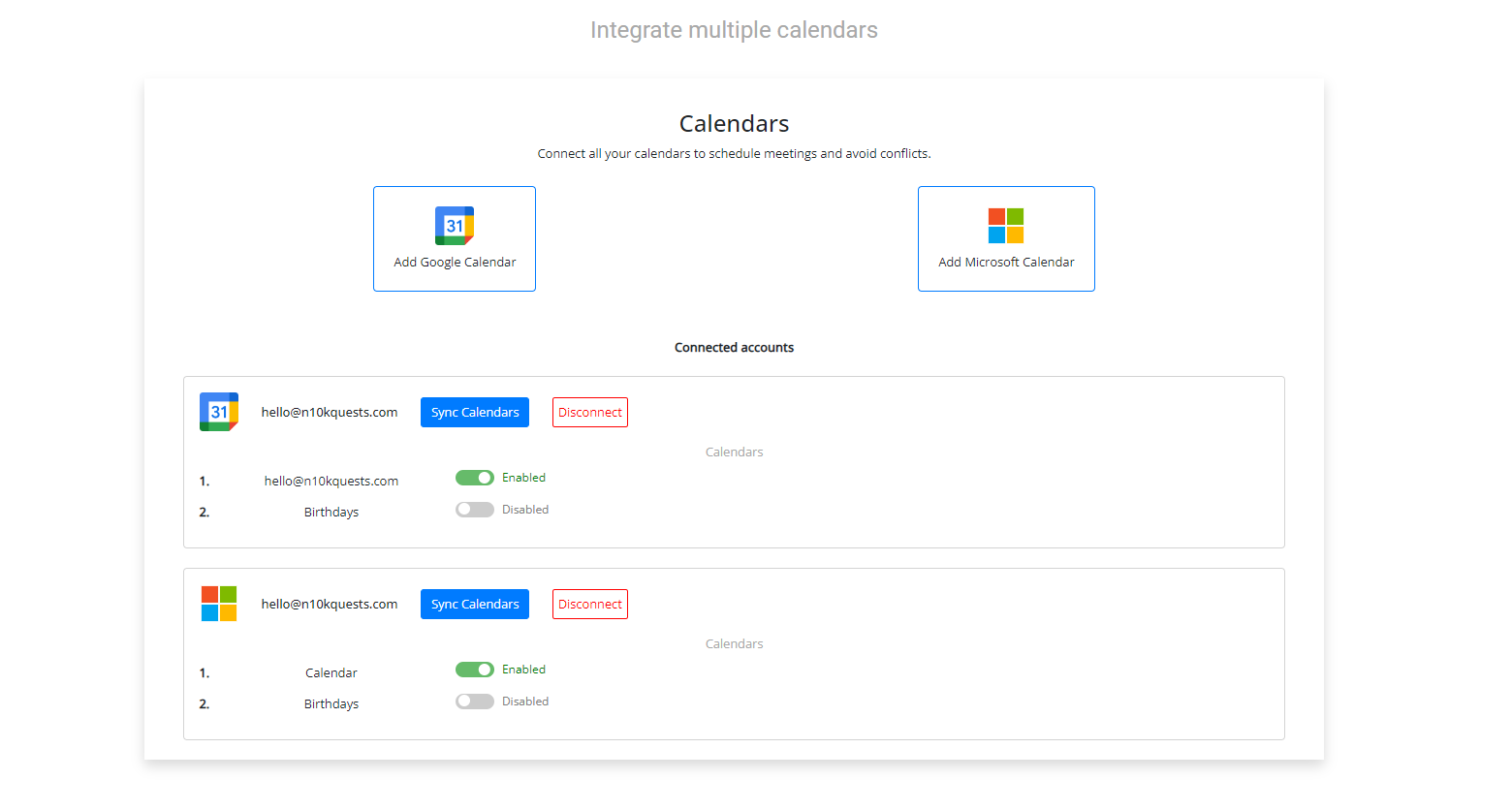The height and width of the screenshot is (811, 1512).
Task: Click Birthdays name in Microsoft calendars list
Action: pos(331,703)
